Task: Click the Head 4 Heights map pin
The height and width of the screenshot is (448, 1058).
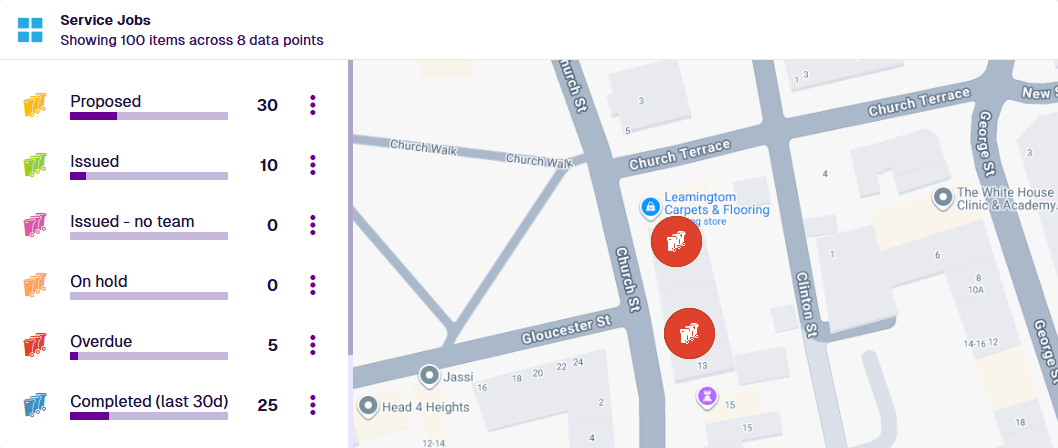Action: (369, 406)
